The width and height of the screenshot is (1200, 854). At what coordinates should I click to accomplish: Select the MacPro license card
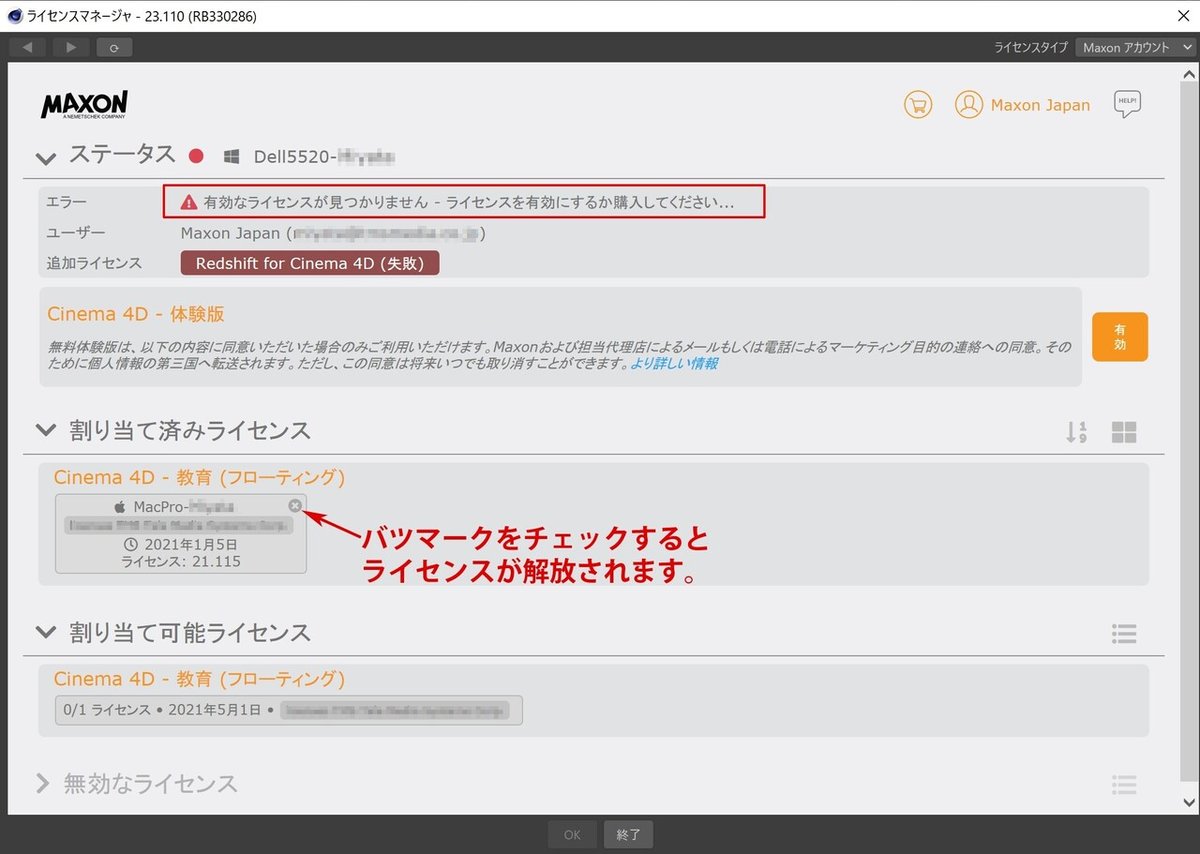181,534
